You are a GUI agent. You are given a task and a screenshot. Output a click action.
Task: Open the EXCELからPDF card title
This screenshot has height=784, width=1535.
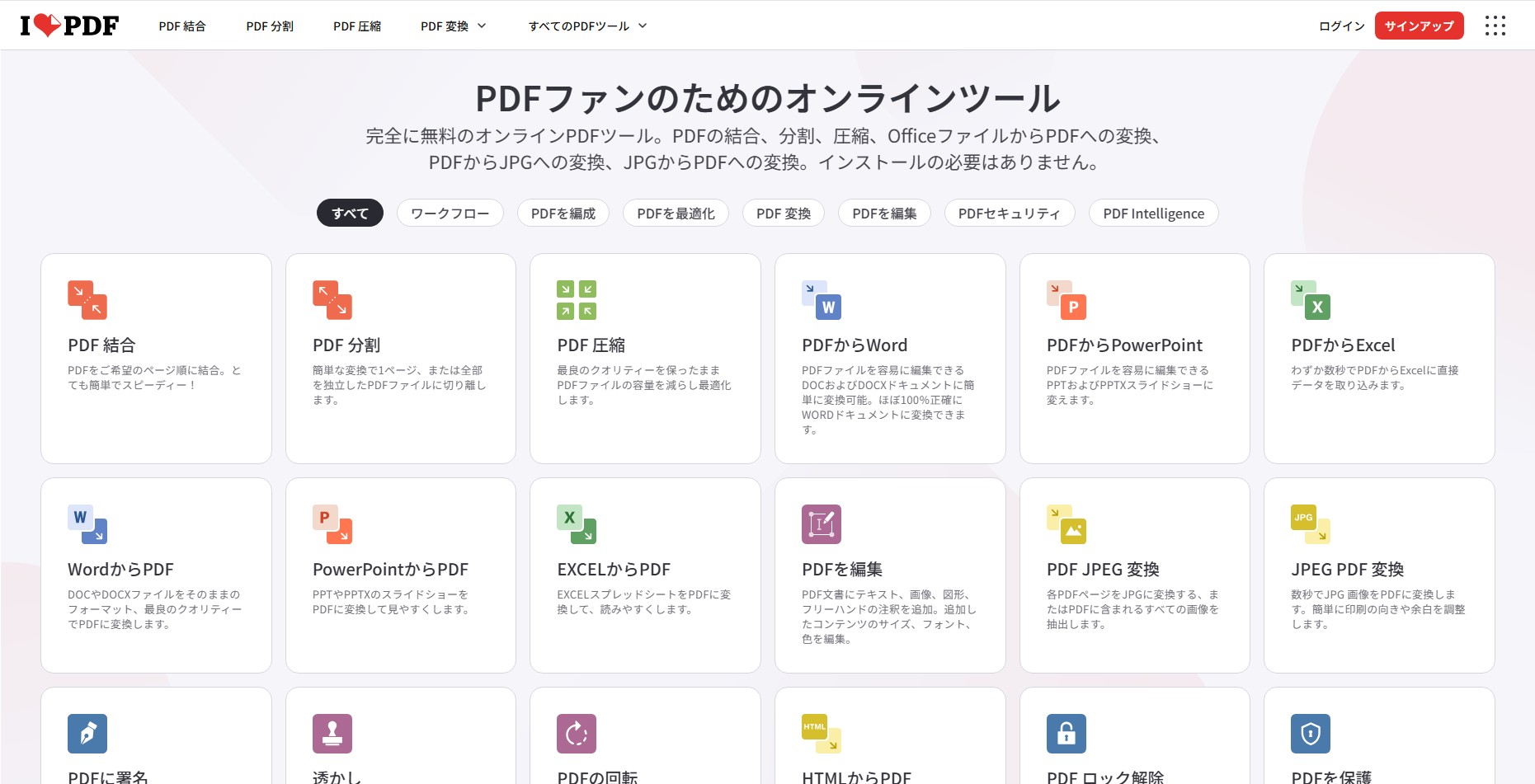point(614,570)
